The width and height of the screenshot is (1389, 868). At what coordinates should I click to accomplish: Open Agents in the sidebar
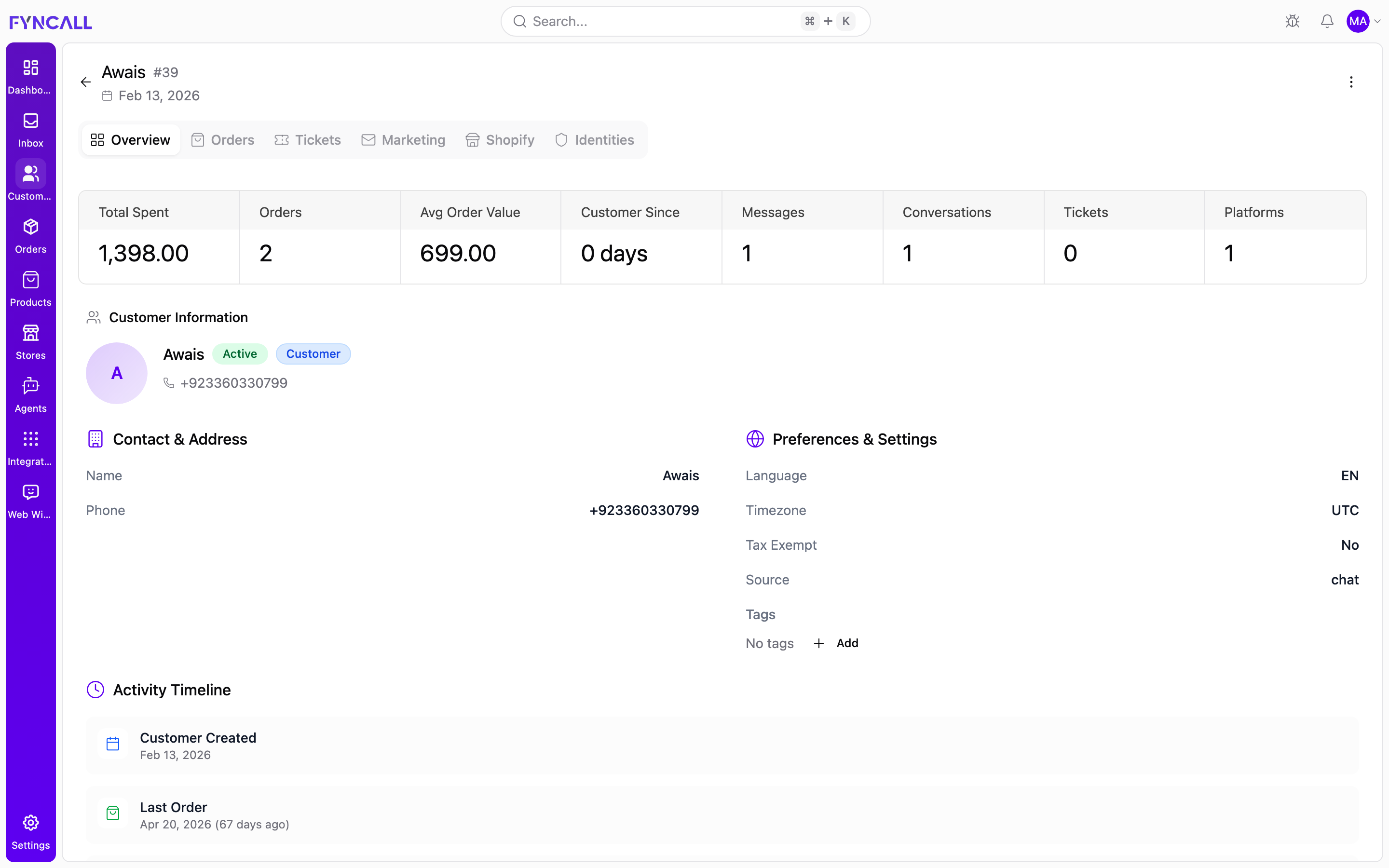[x=30, y=395]
